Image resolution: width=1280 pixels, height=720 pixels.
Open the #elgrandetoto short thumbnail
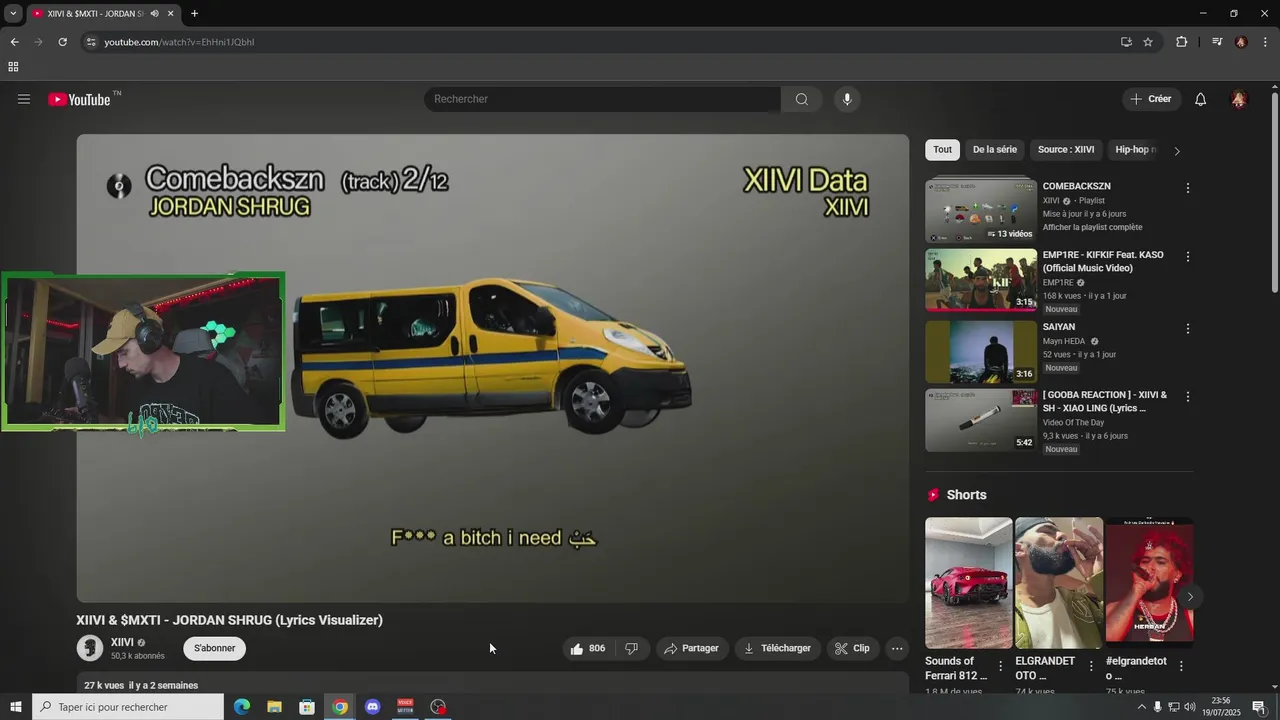[1149, 583]
